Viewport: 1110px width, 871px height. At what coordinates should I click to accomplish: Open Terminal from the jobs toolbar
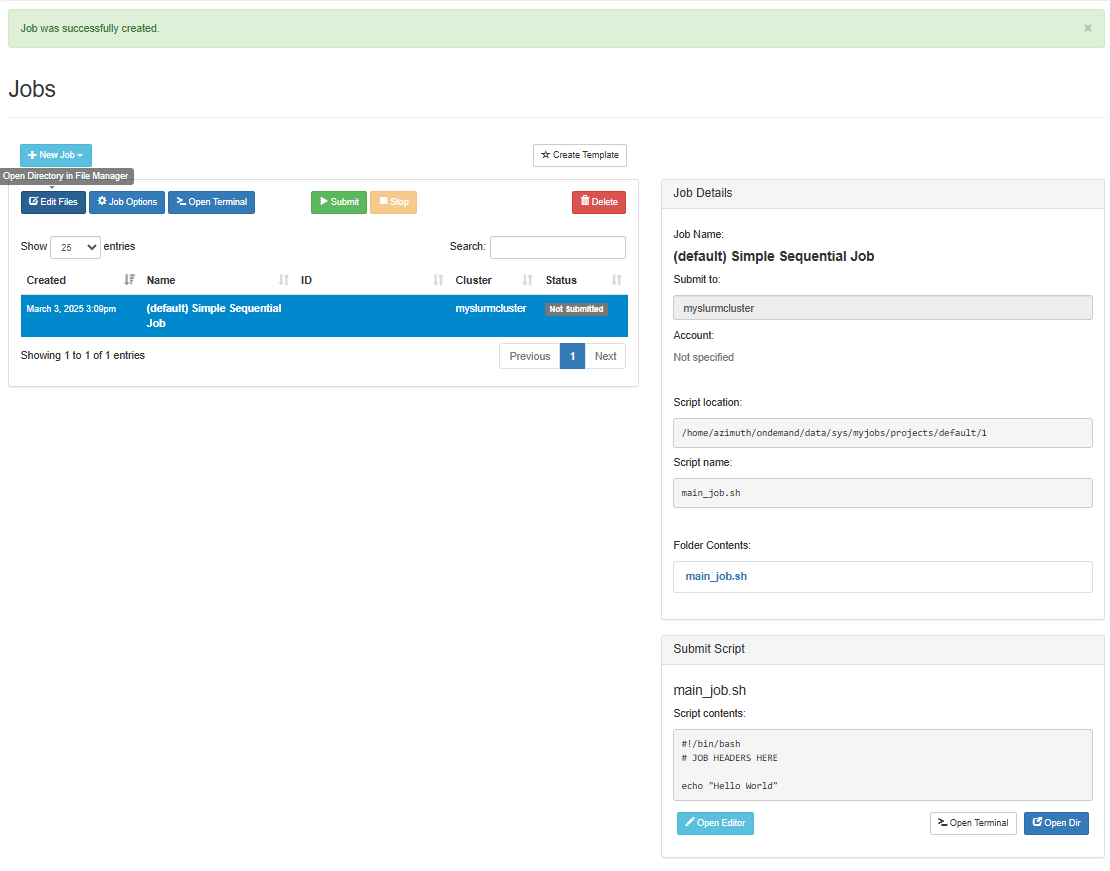coord(211,202)
